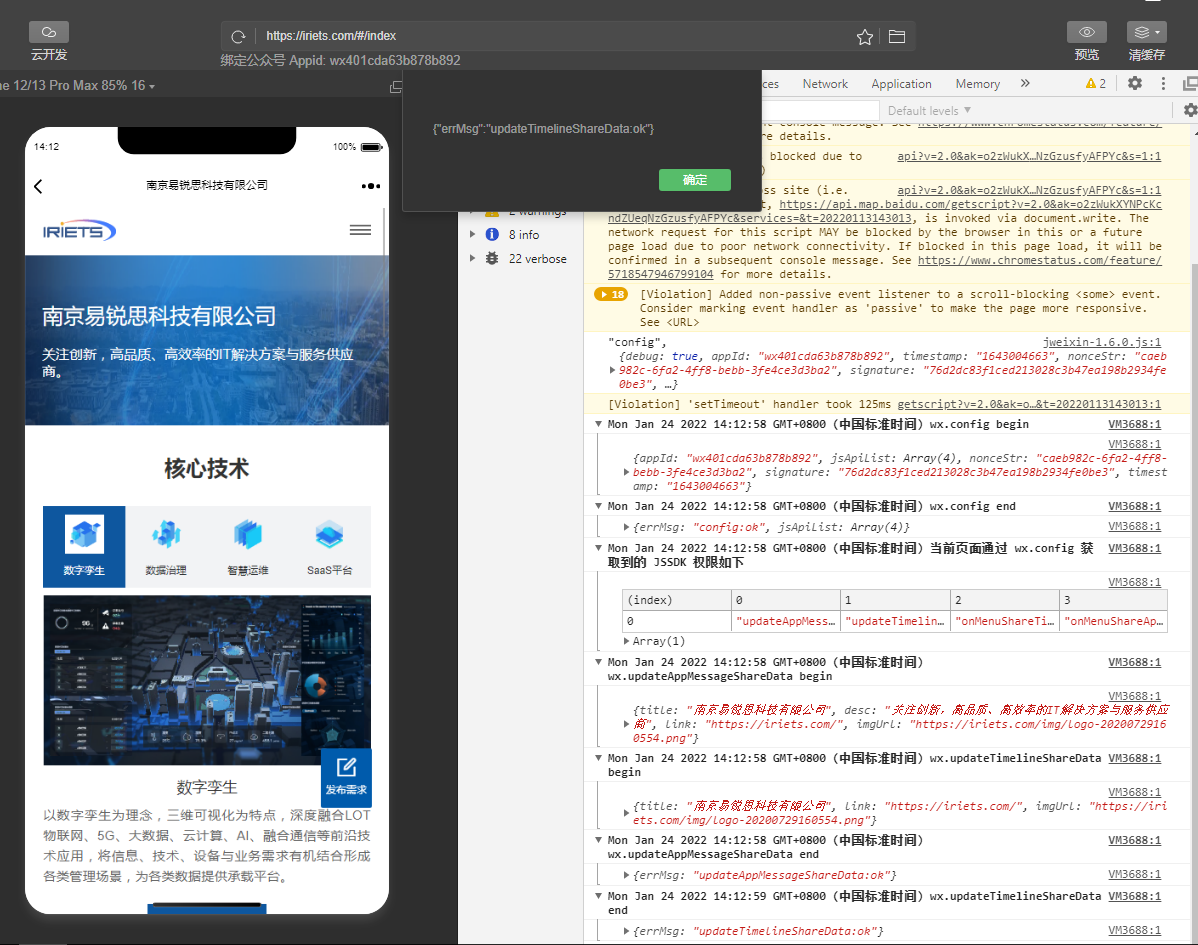
Task: Toggle the devtools dock icon
Action: pyautogui.click(x=1190, y=83)
